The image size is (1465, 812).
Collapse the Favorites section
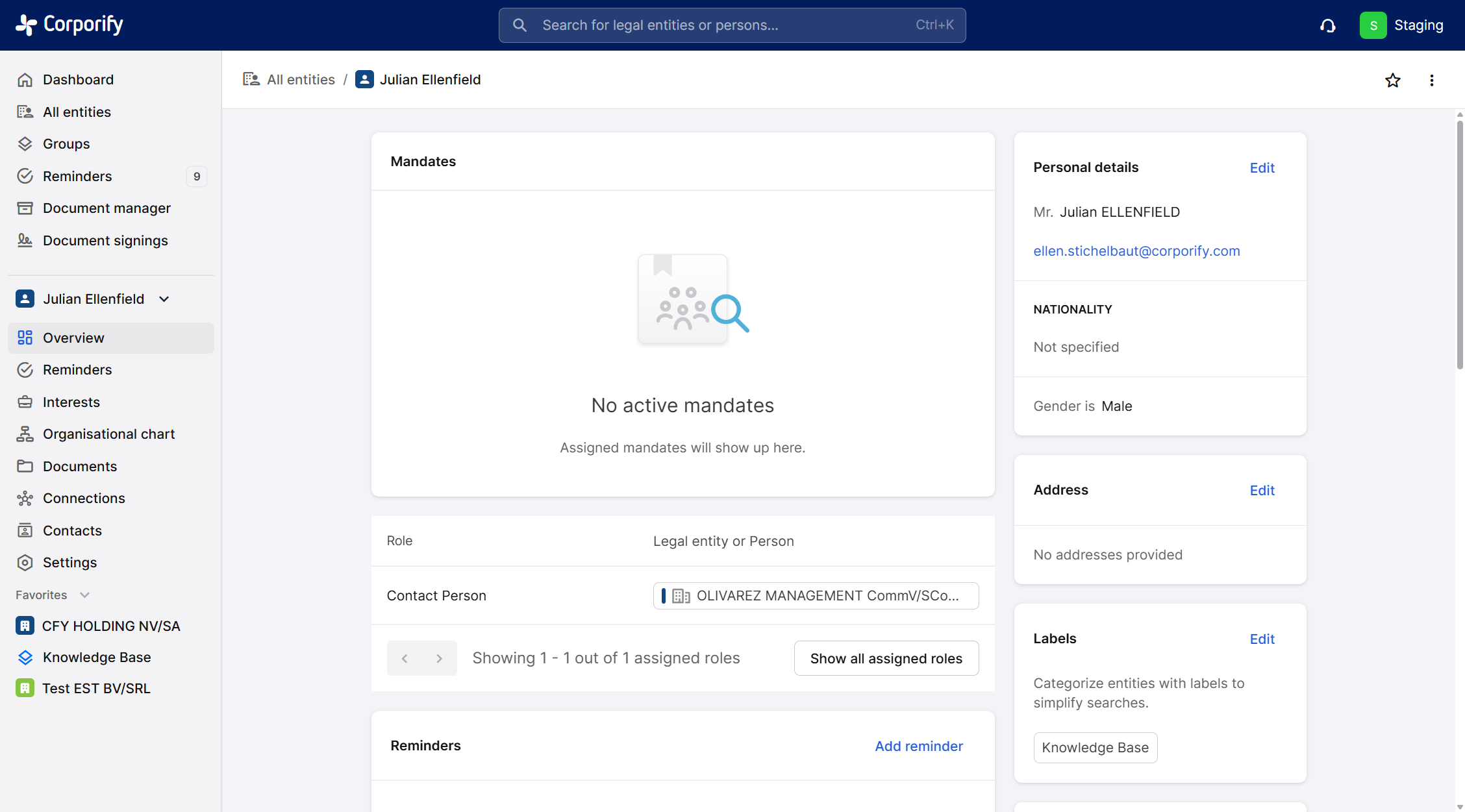(x=84, y=595)
